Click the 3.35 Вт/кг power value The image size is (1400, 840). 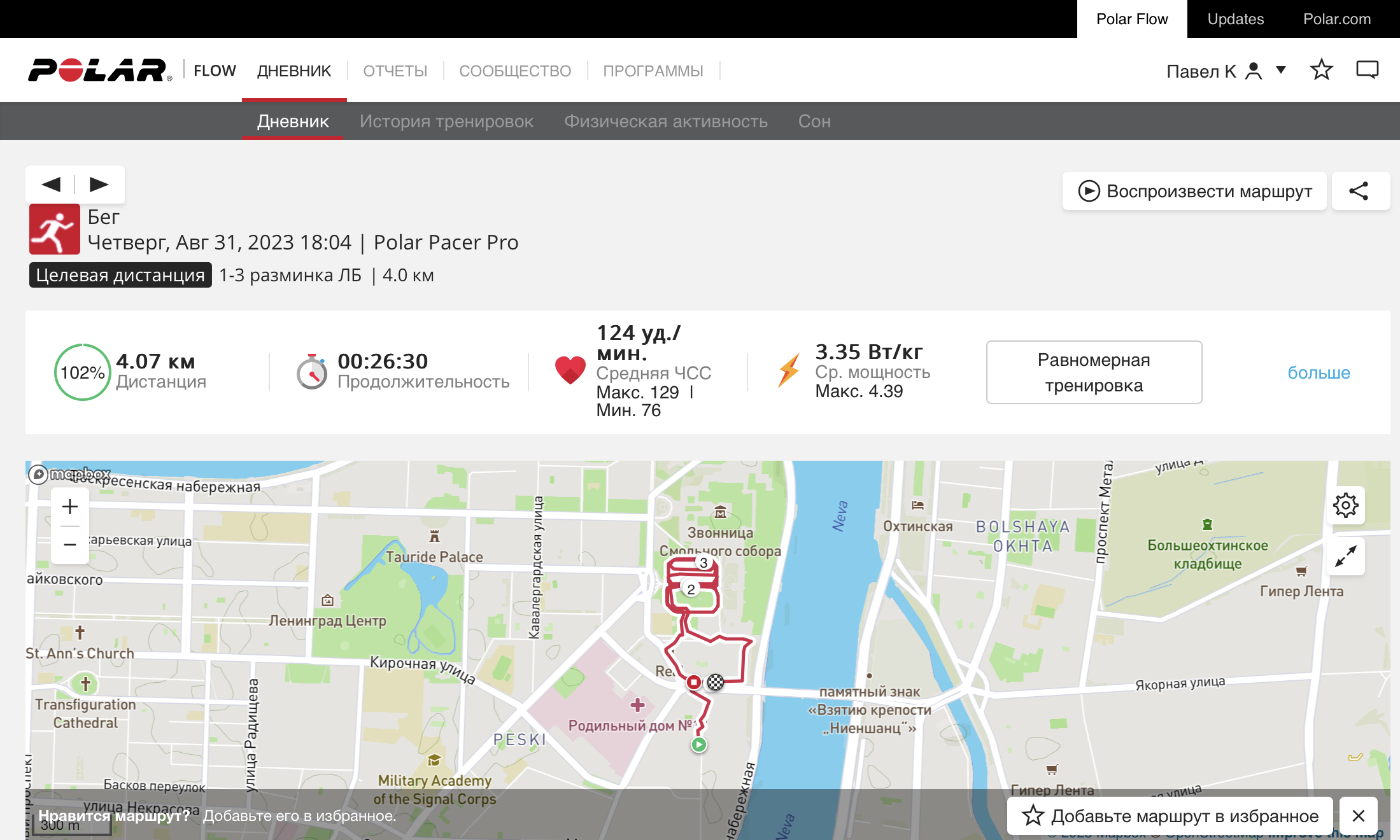[x=869, y=351]
